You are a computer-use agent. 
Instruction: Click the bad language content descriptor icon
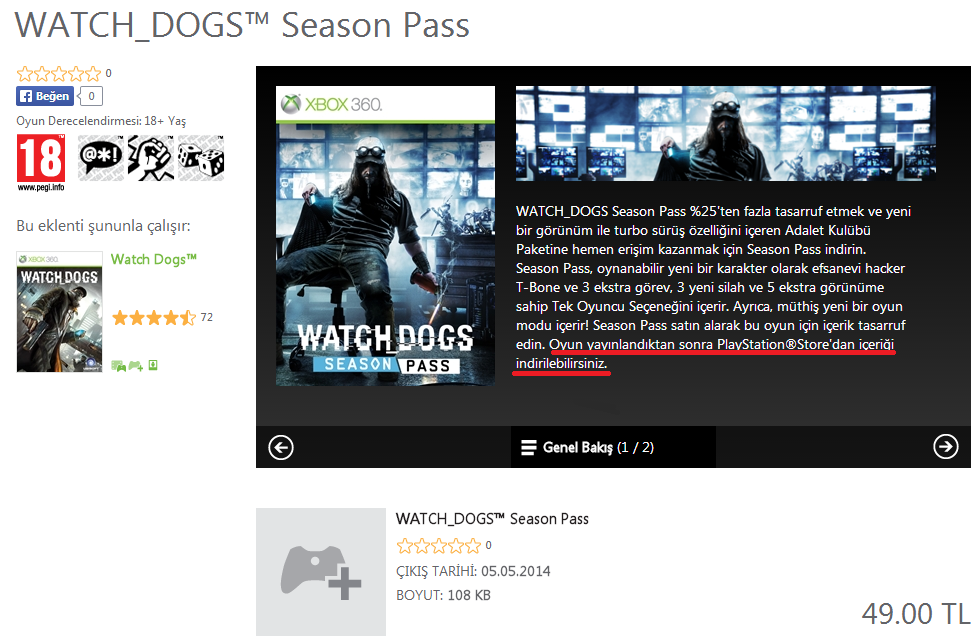pyautogui.click(x=100, y=157)
